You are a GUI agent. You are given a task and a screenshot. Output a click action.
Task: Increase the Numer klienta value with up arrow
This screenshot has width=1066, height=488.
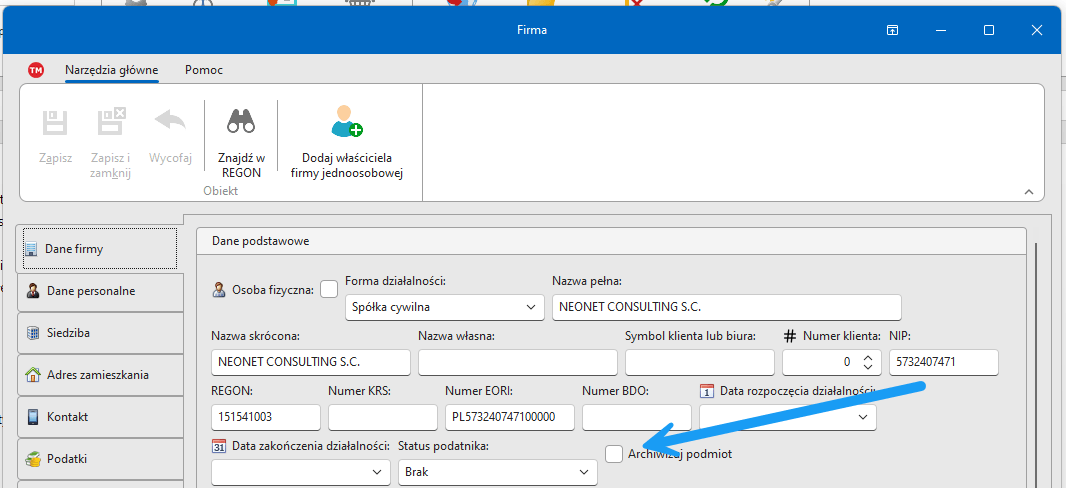pos(867,356)
